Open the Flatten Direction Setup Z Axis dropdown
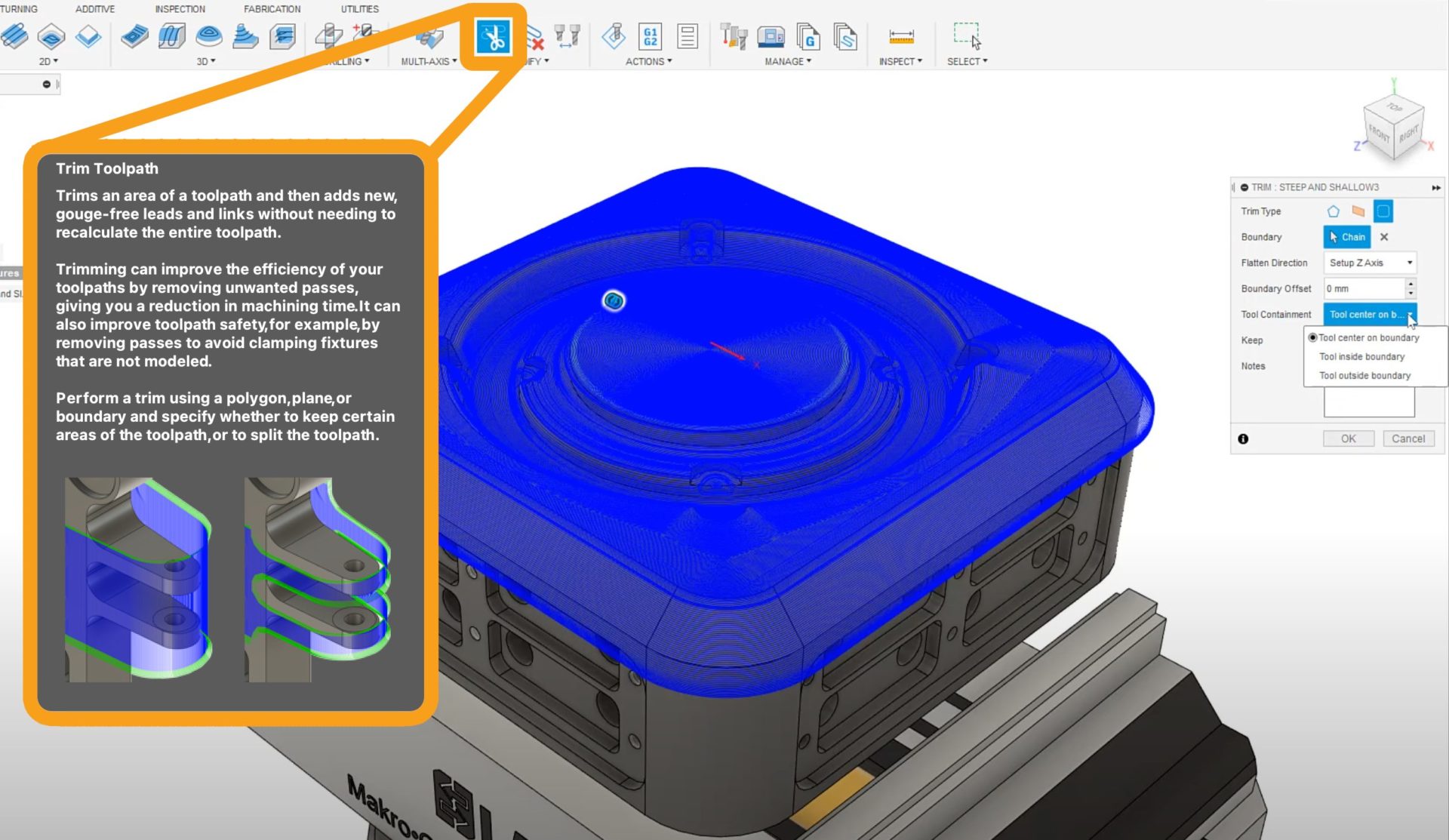 [x=1370, y=263]
